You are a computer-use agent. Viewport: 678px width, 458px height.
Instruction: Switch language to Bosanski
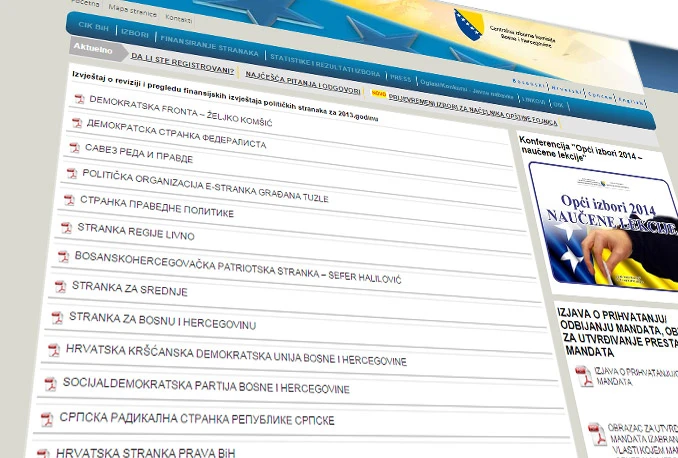529,83
